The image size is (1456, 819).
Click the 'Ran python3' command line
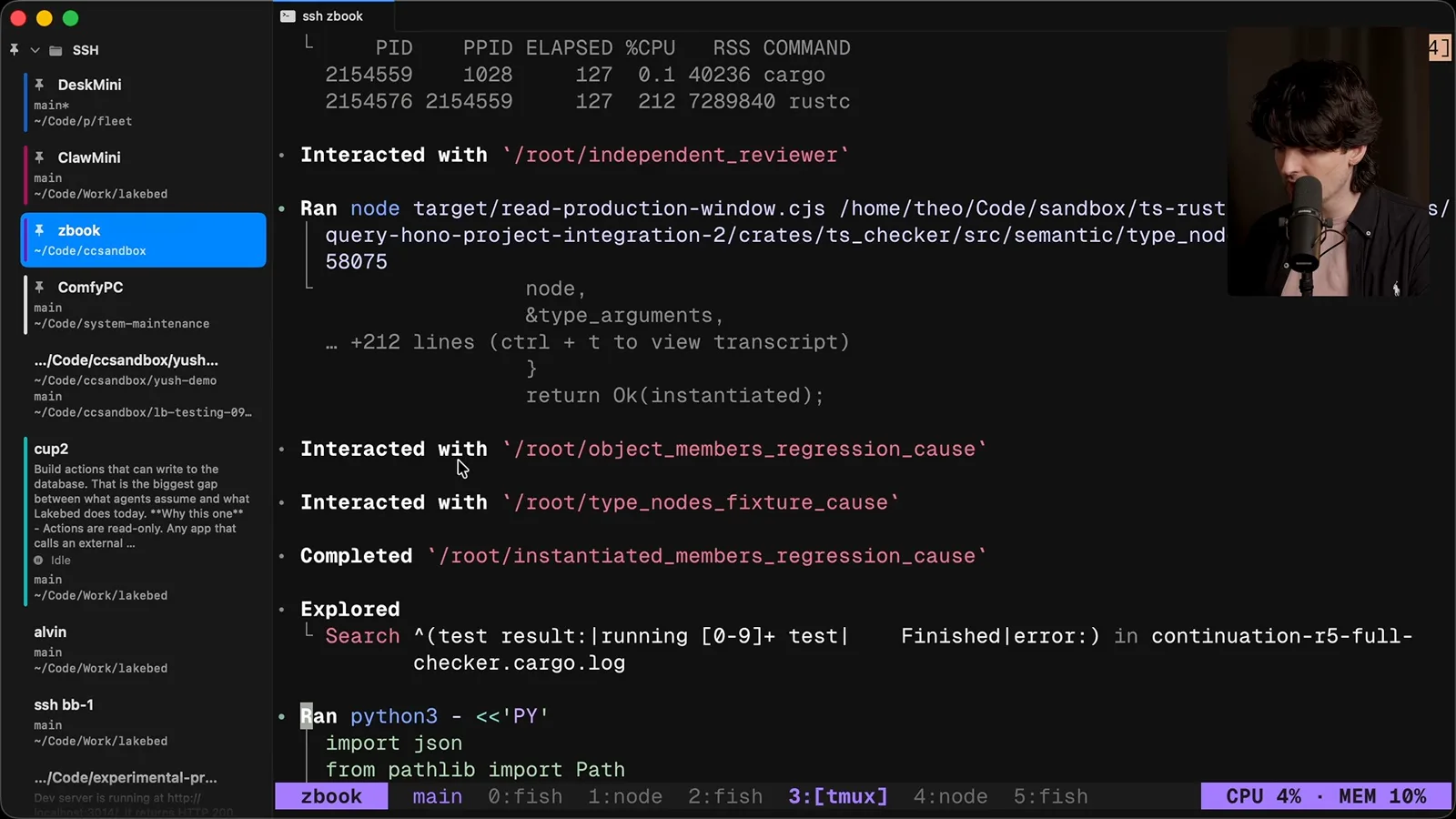(x=425, y=716)
